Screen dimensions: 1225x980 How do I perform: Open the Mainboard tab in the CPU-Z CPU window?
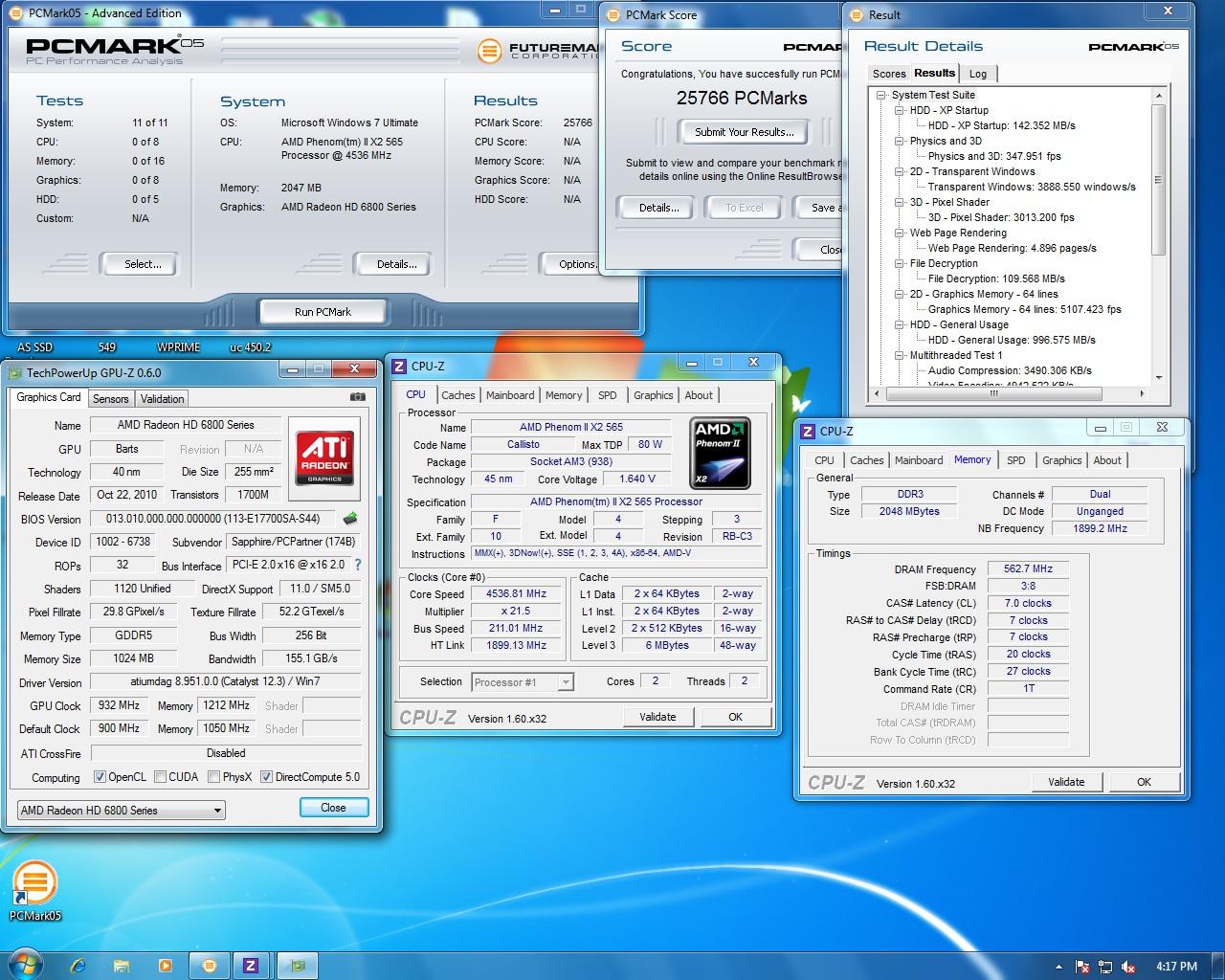510,395
